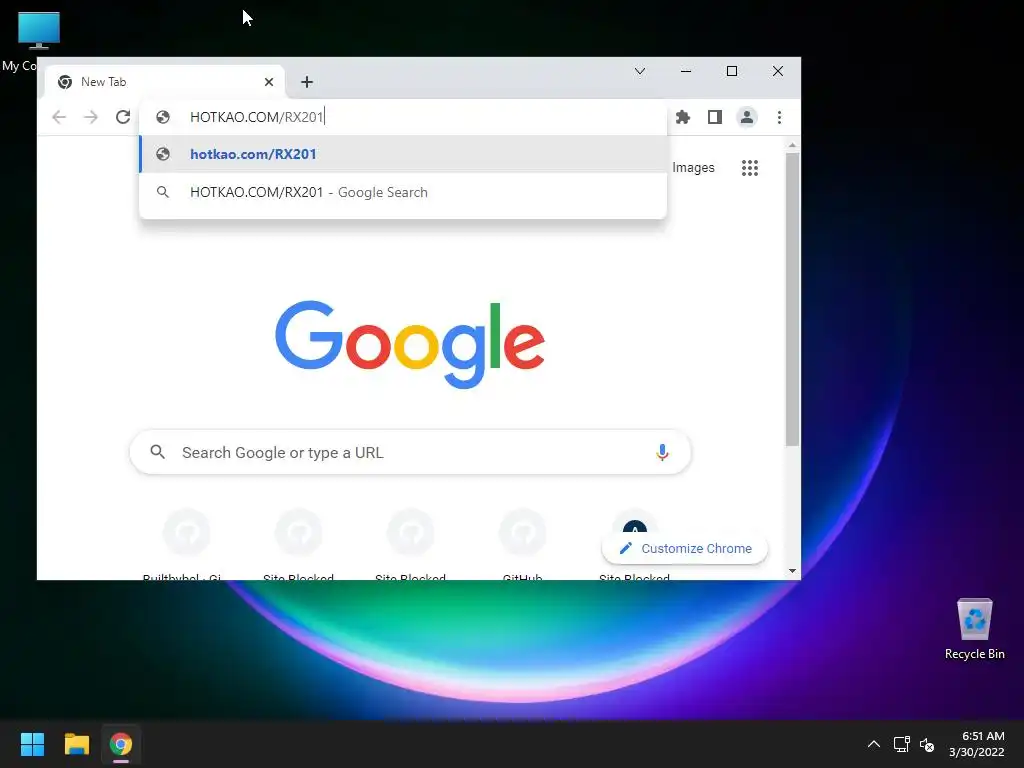Click the page vertical scrollbar thumb

(x=792, y=300)
